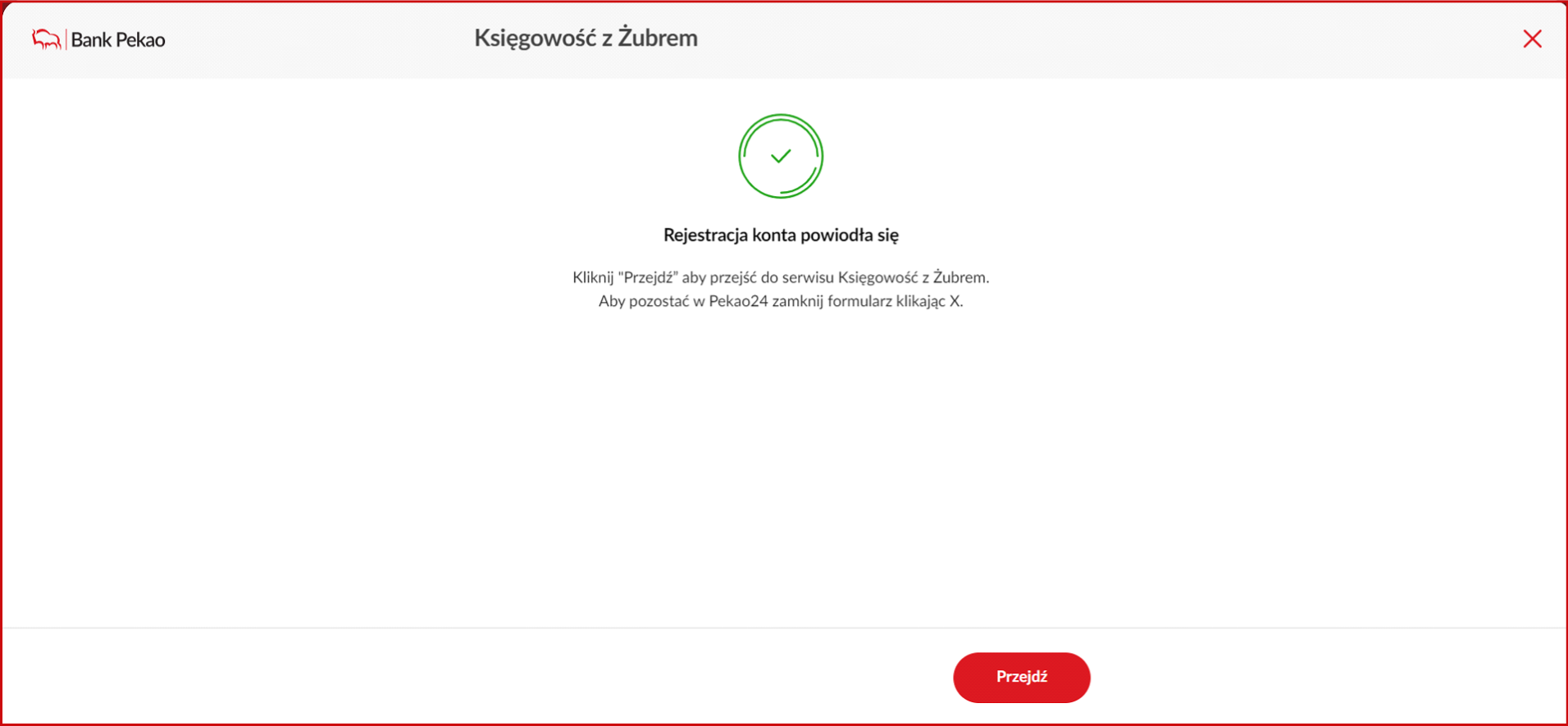
Task: Click the green checkmark success icon
Action: point(781,156)
